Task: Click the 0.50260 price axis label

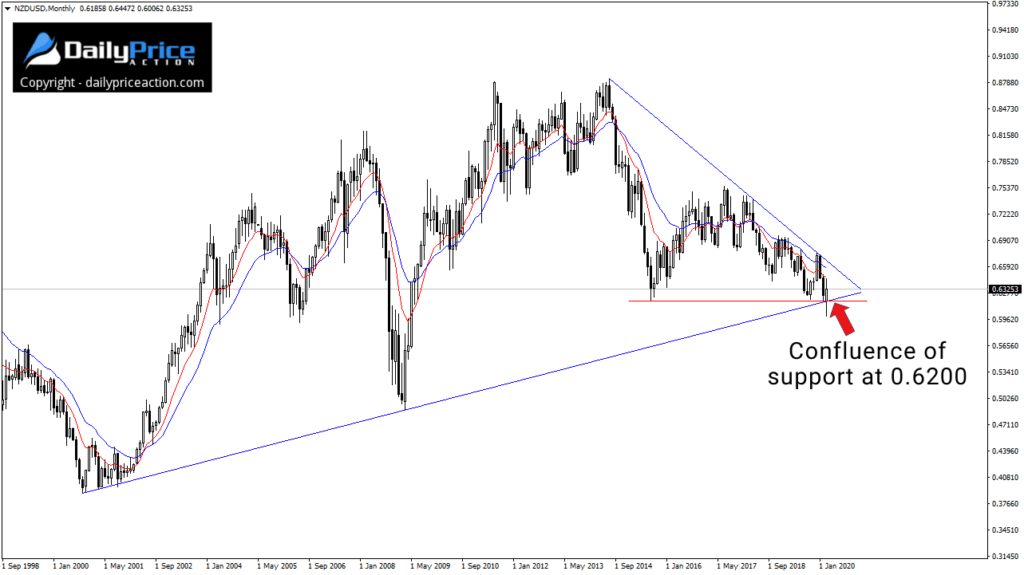Action: click(x=1006, y=399)
